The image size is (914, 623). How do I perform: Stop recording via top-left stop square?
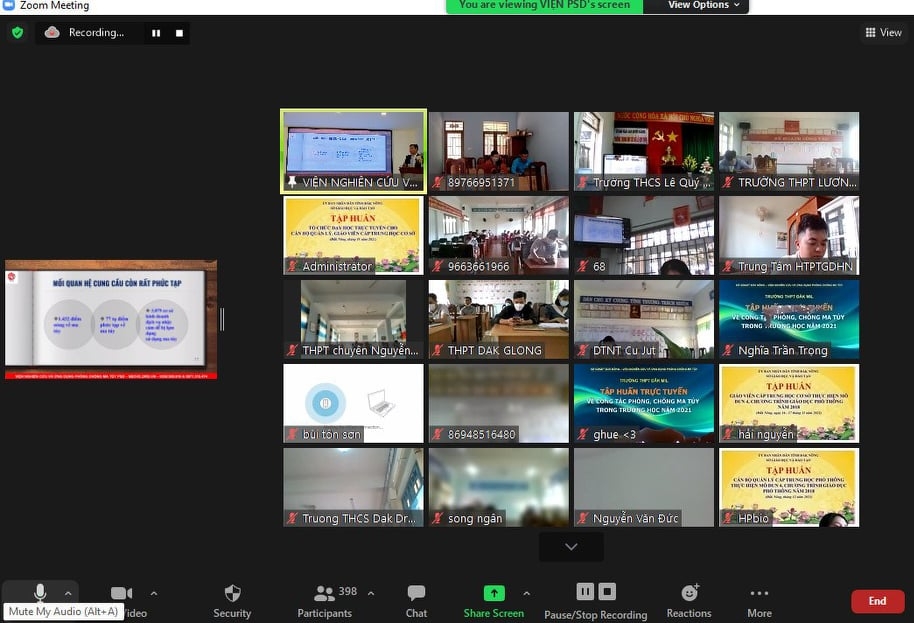(179, 33)
